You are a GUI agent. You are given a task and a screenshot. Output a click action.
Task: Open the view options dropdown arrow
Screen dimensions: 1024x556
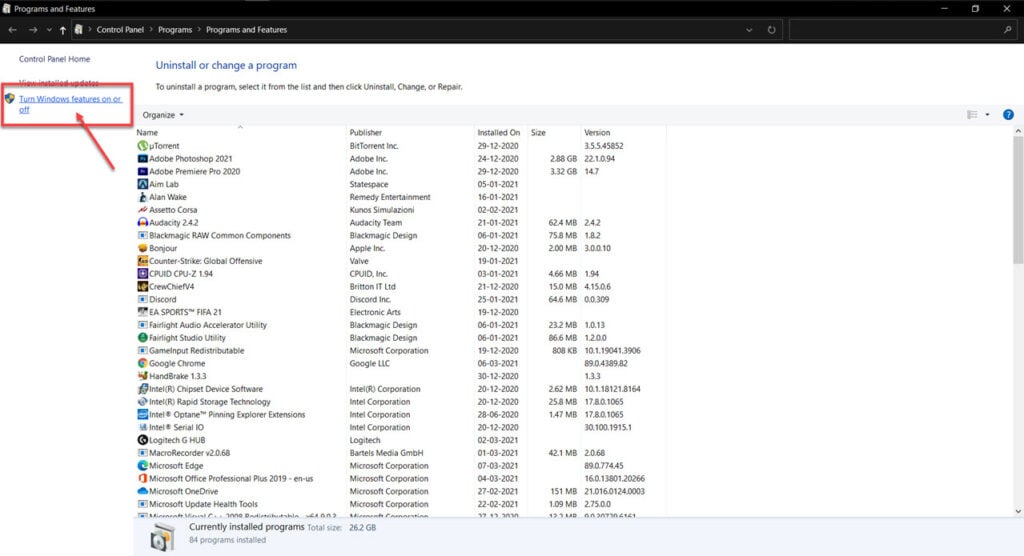click(987, 115)
